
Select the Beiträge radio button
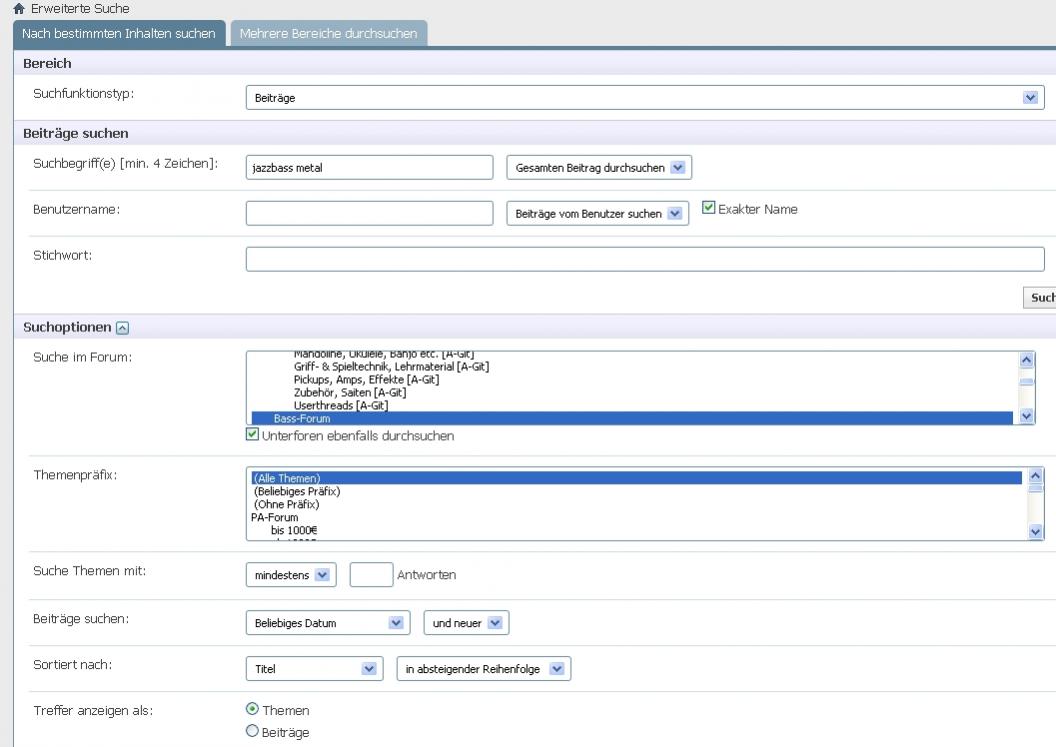pos(253,731)
